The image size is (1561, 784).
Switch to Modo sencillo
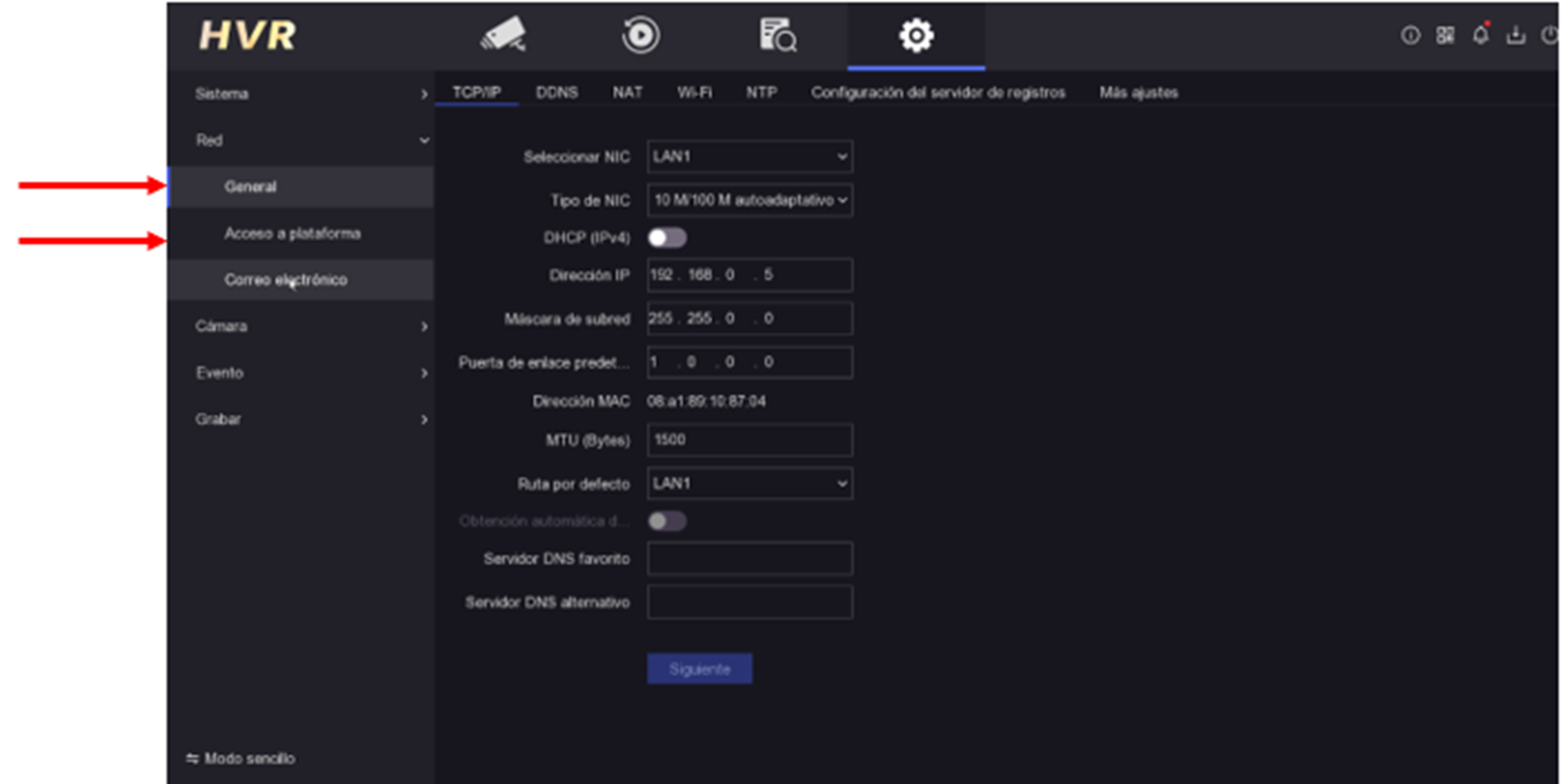[241, 758]
